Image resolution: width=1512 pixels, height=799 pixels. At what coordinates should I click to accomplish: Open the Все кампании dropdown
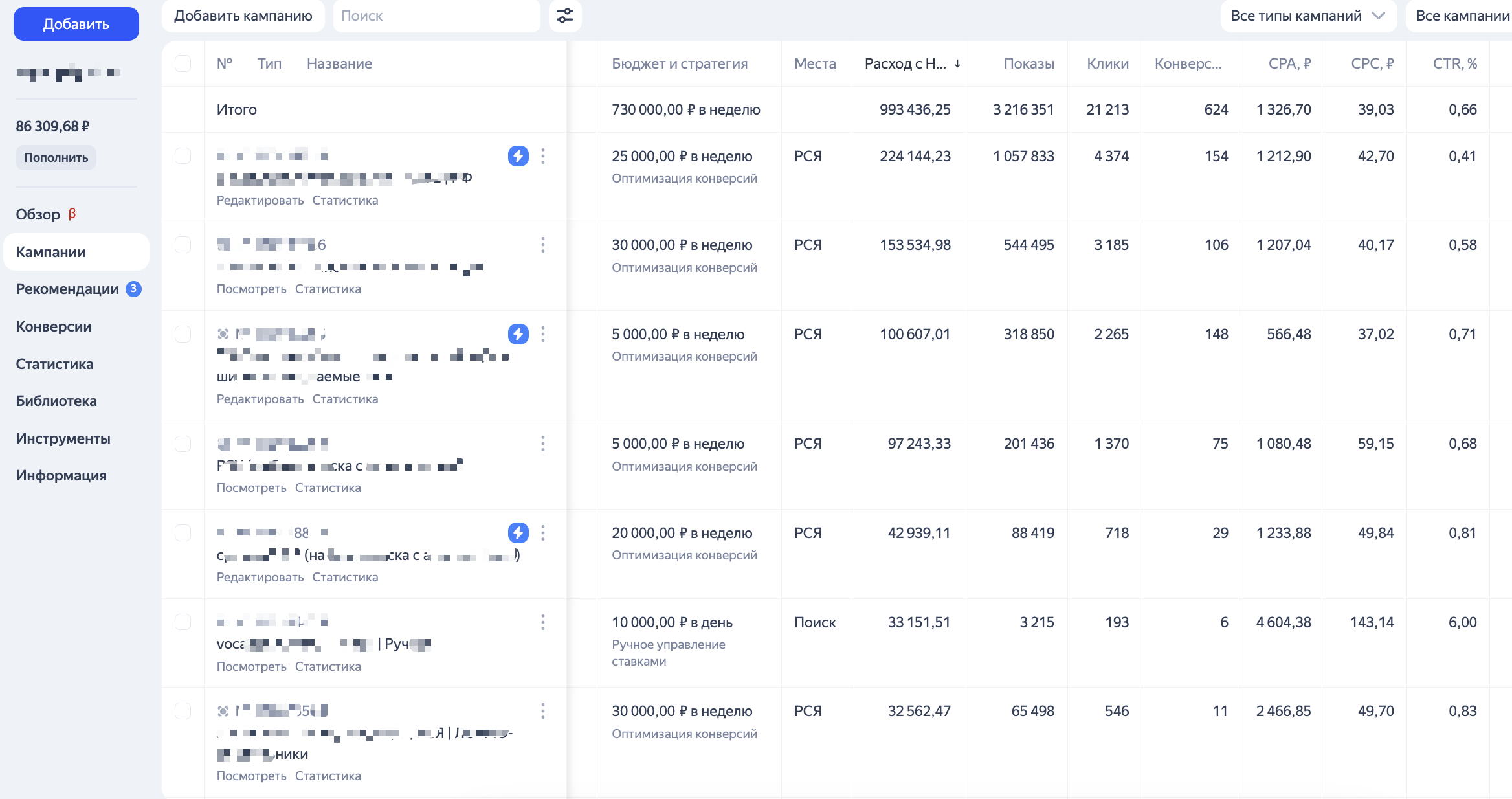pyautogui.click(x=1462, y=16)
